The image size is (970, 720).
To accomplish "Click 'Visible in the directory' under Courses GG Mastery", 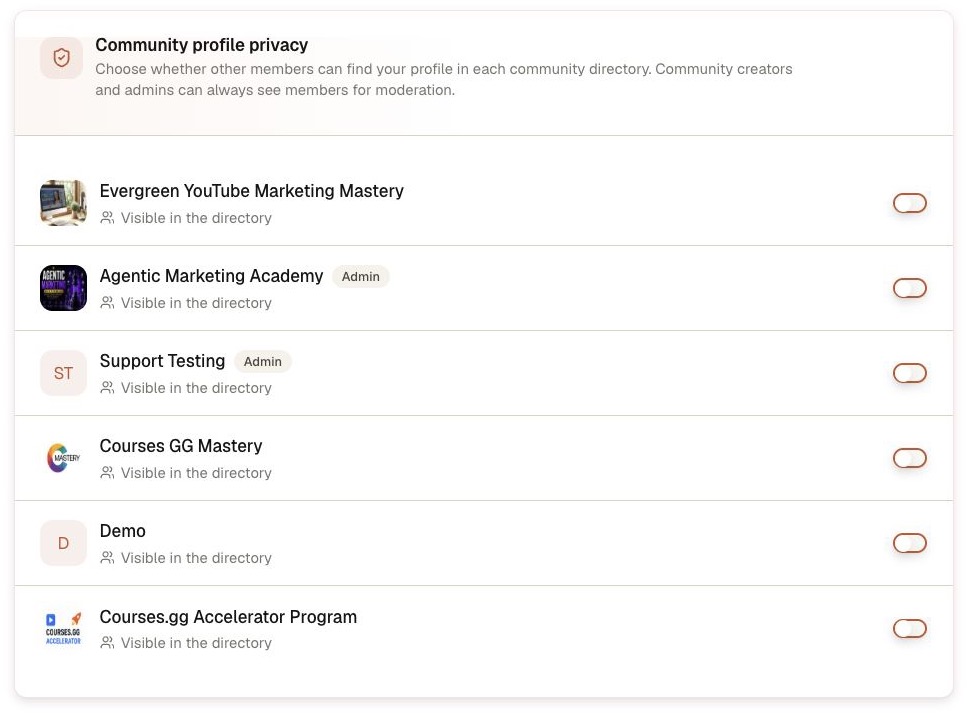I will [196, 473].
